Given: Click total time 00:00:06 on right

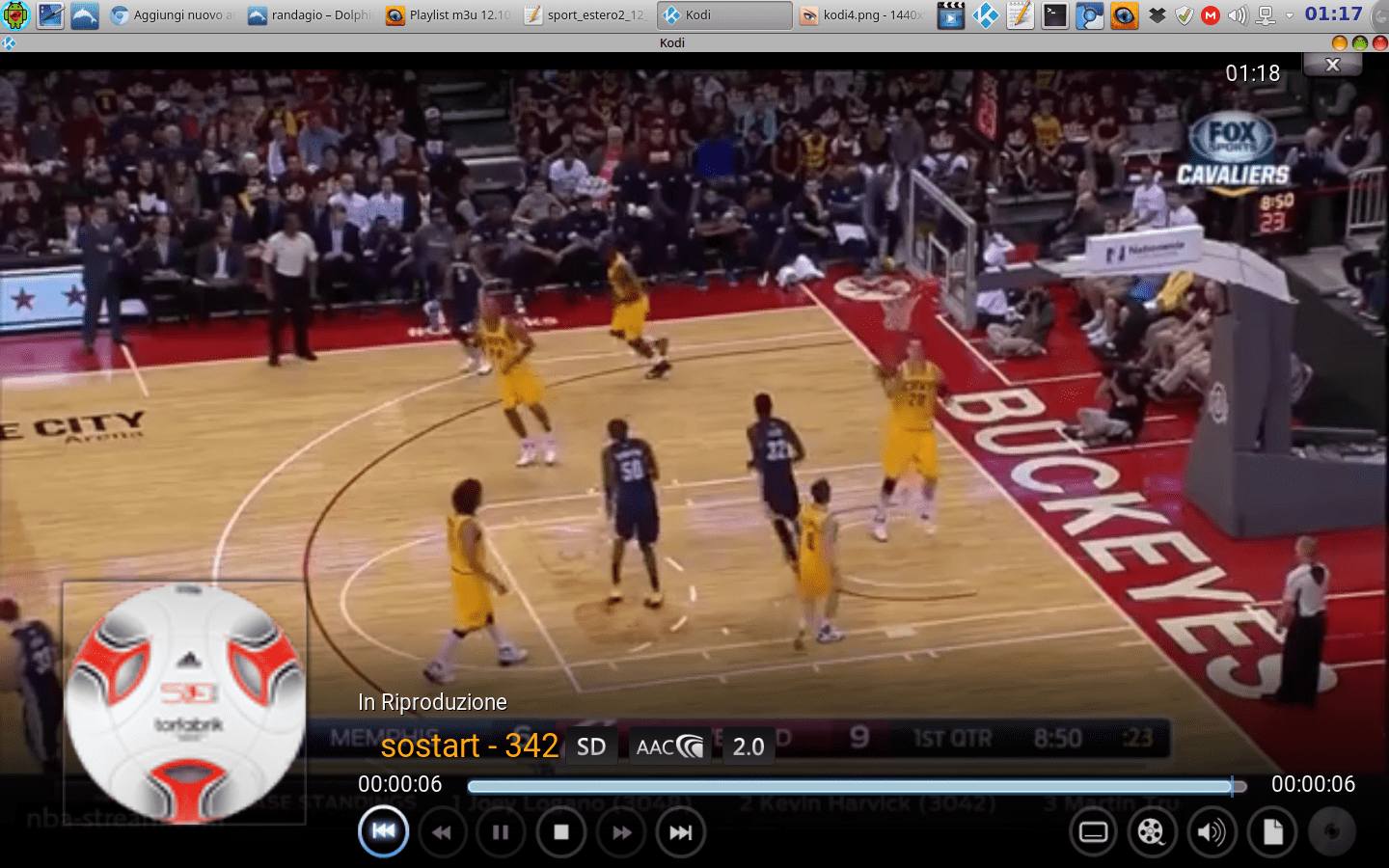Looking at the screenshot, I should pos(1313,784).
